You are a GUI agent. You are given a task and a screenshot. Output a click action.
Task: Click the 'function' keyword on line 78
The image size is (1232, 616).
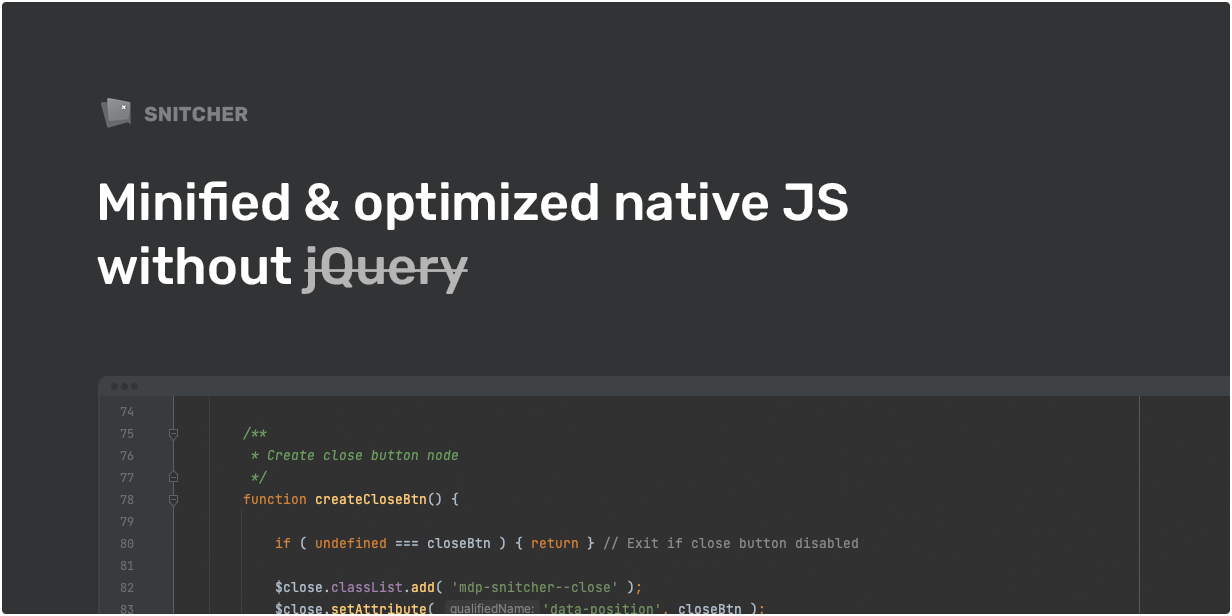275,499
